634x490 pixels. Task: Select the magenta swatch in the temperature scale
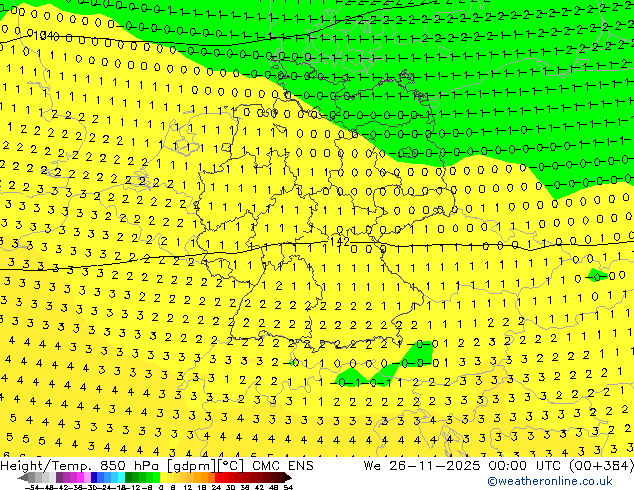click(x=80, y=477)
